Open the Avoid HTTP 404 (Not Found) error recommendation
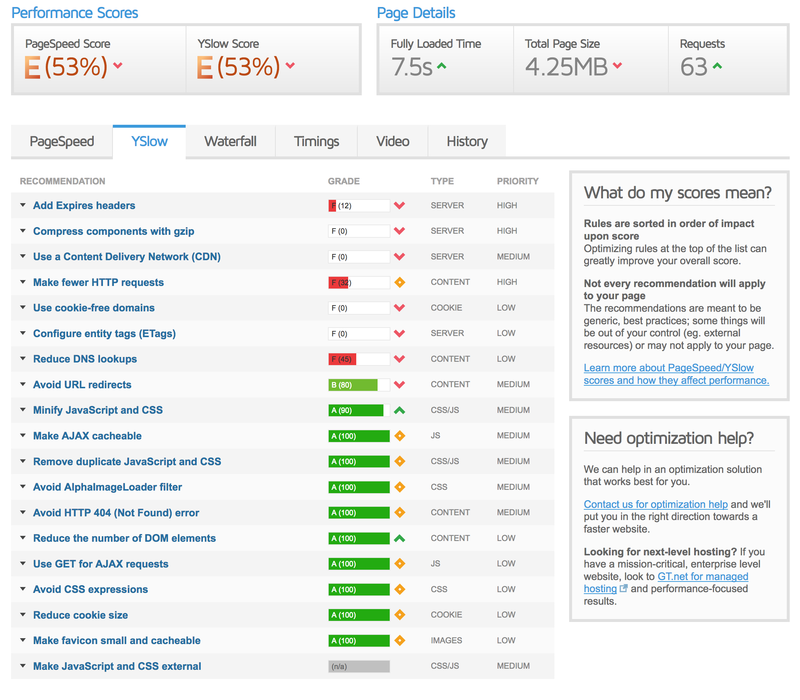800x700 pixels. tap(116, 513)
